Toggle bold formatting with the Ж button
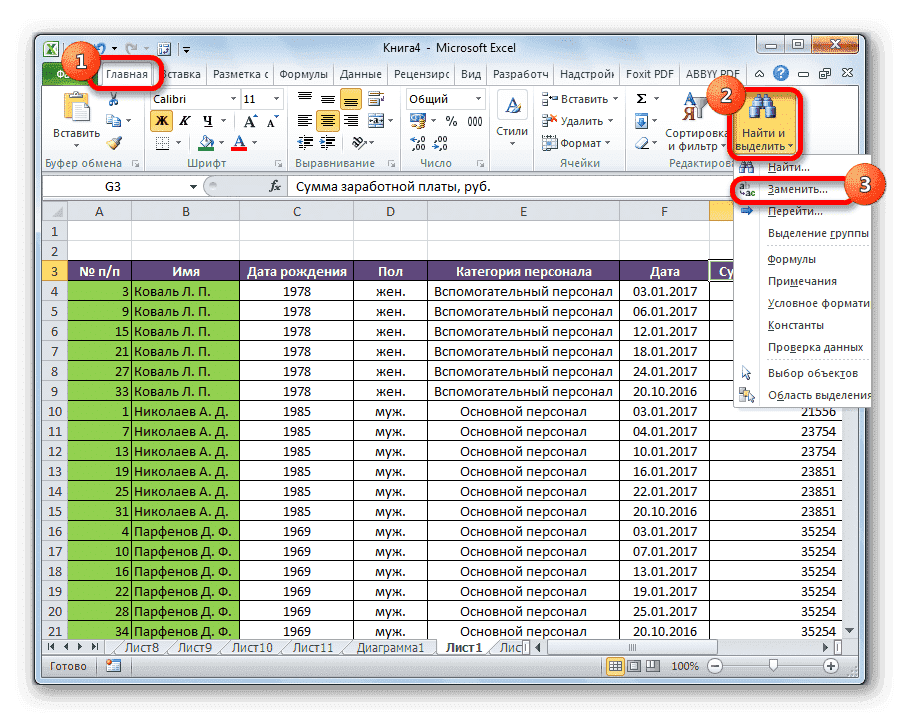 (161, 121)
